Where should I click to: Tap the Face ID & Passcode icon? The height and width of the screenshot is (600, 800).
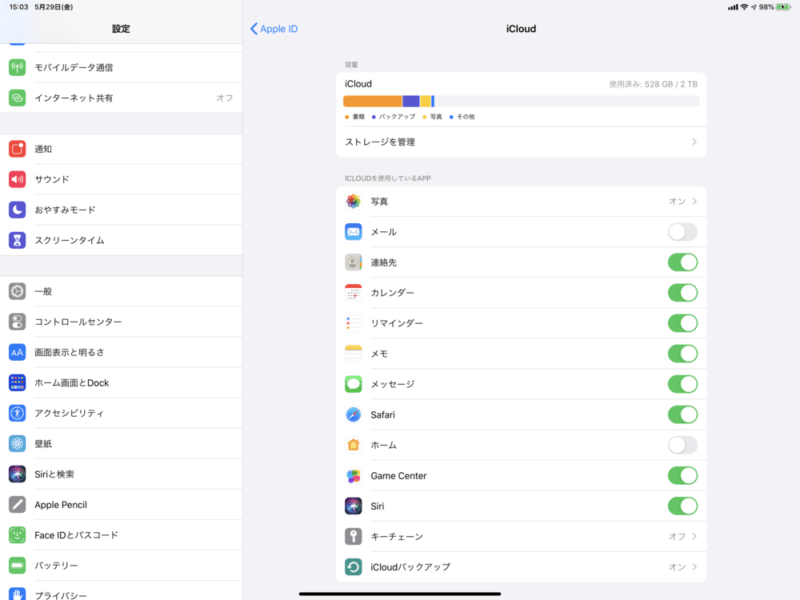click(17, 535)
